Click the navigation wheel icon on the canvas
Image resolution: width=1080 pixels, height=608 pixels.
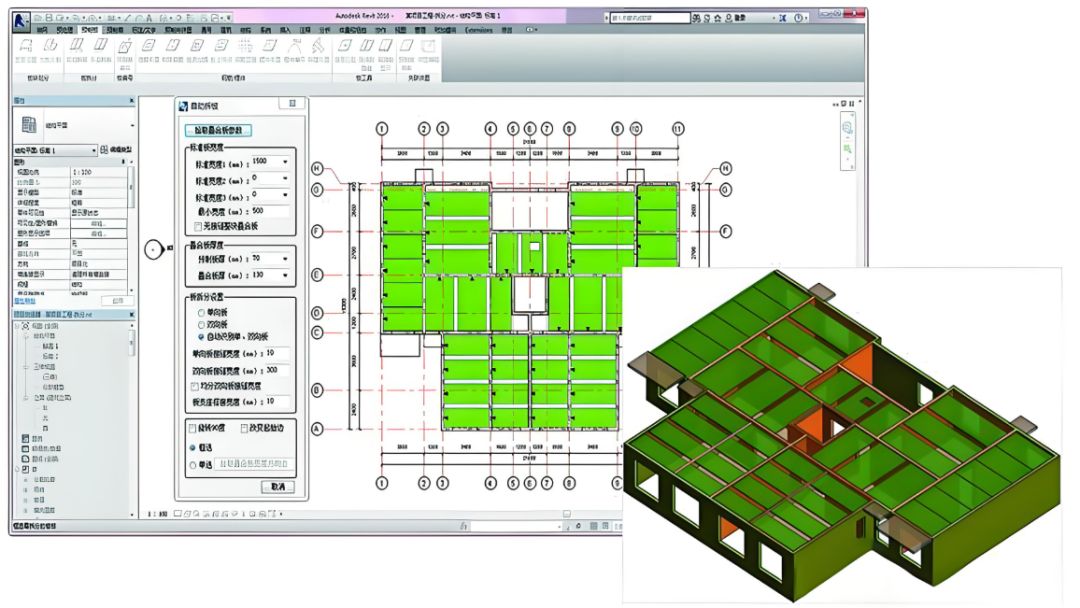847,128
